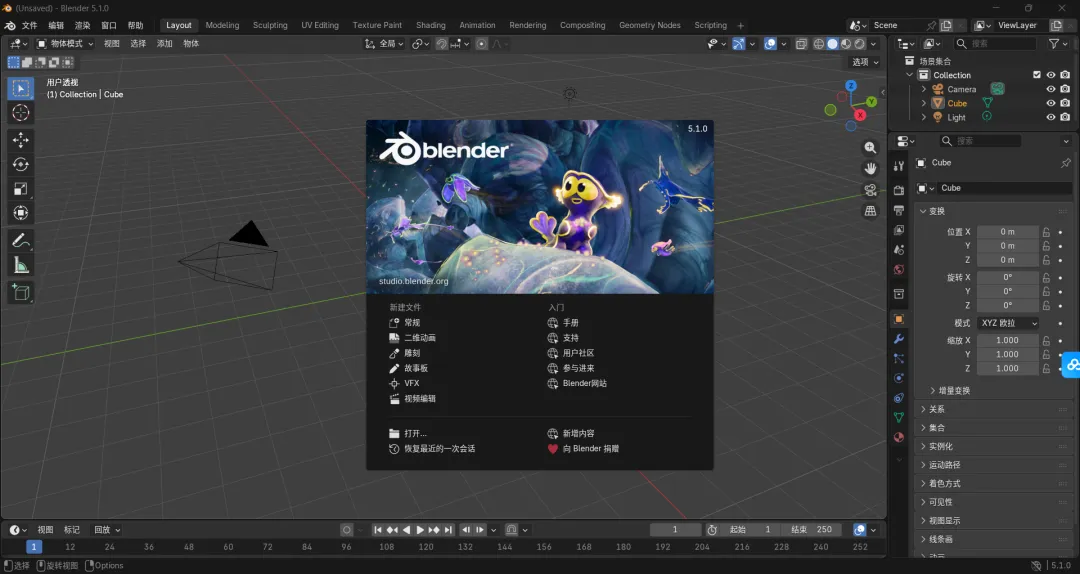
Task: Click the Location X value field
Action: (1008, 232)
